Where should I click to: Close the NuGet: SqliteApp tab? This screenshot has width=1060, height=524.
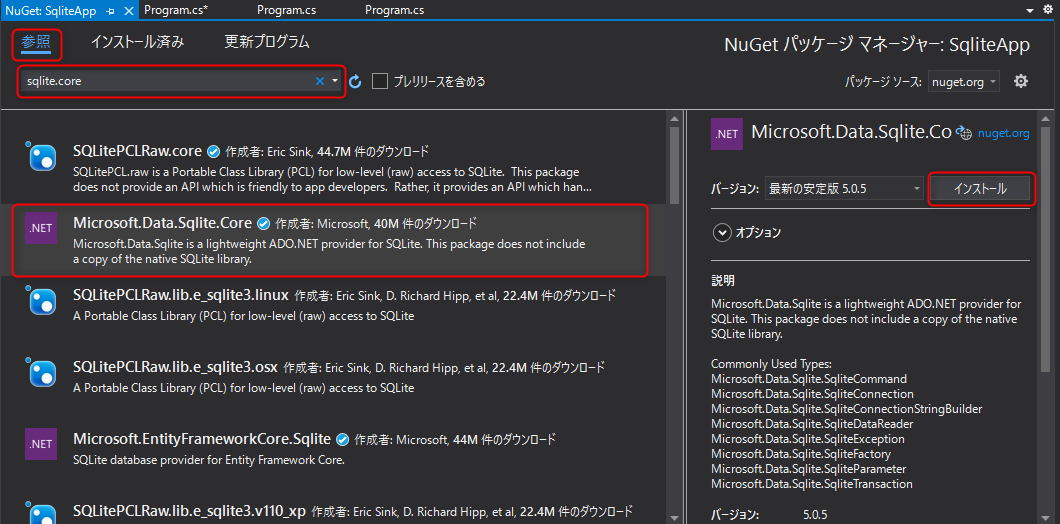click(x=127, y=10)
